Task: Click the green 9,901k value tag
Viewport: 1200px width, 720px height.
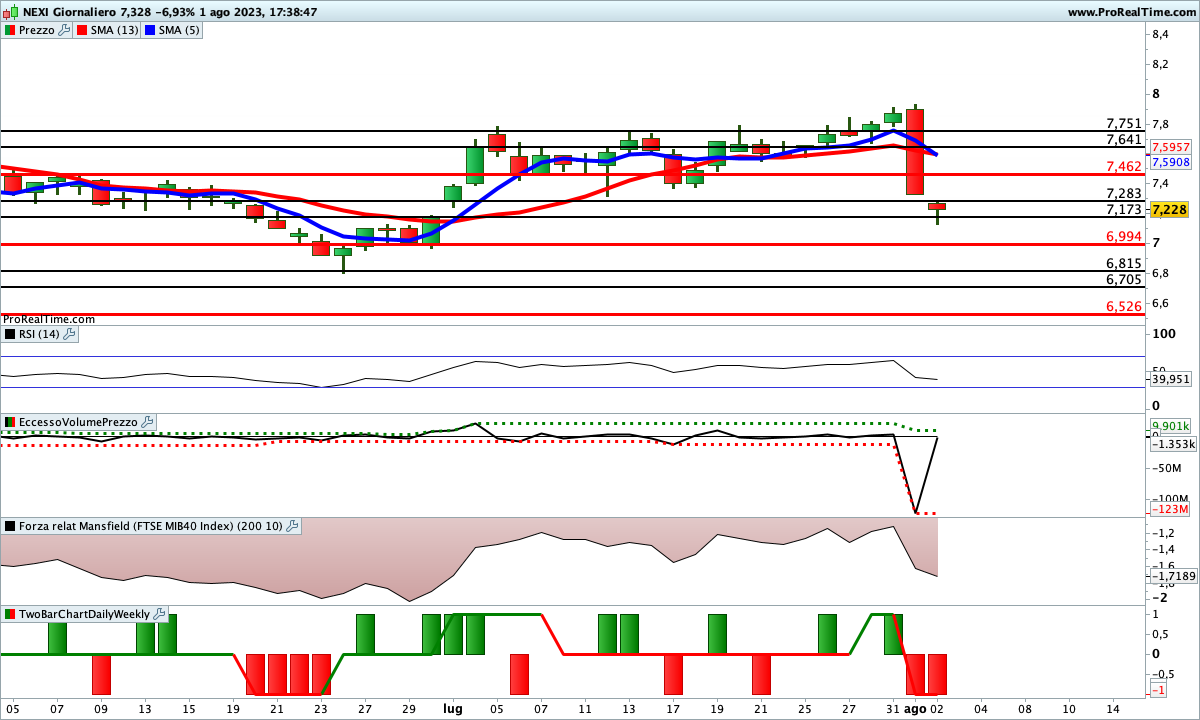Action: [1169, 424]
